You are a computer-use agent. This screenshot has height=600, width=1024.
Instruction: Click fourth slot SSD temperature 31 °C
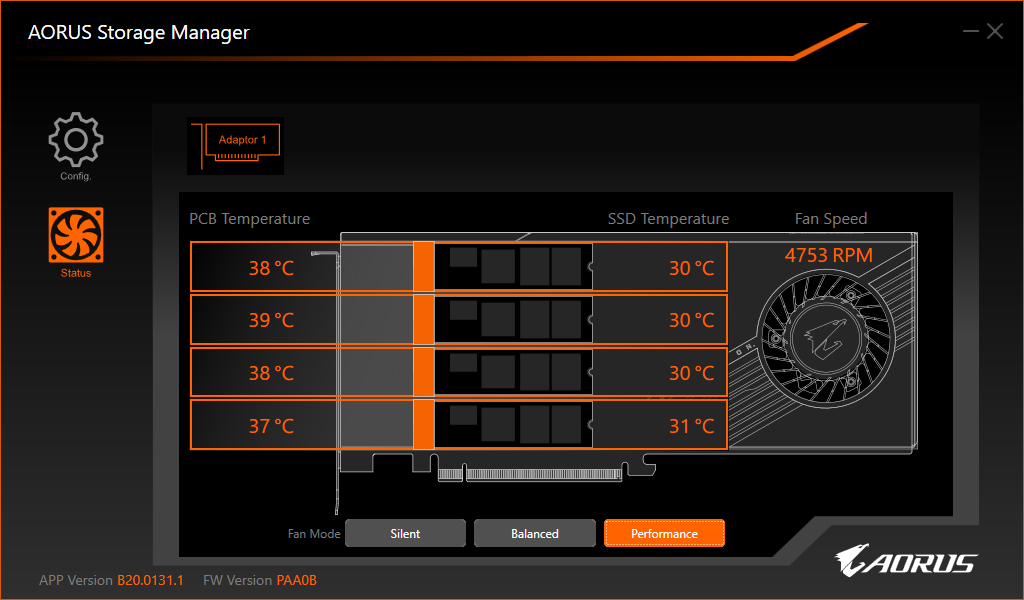tap(691, 426)
